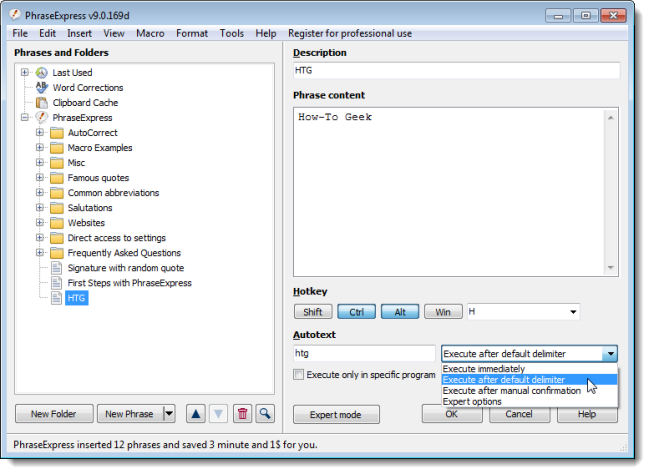
Task: Click the phrase content scrollbar down arrow
Action: 611,267
